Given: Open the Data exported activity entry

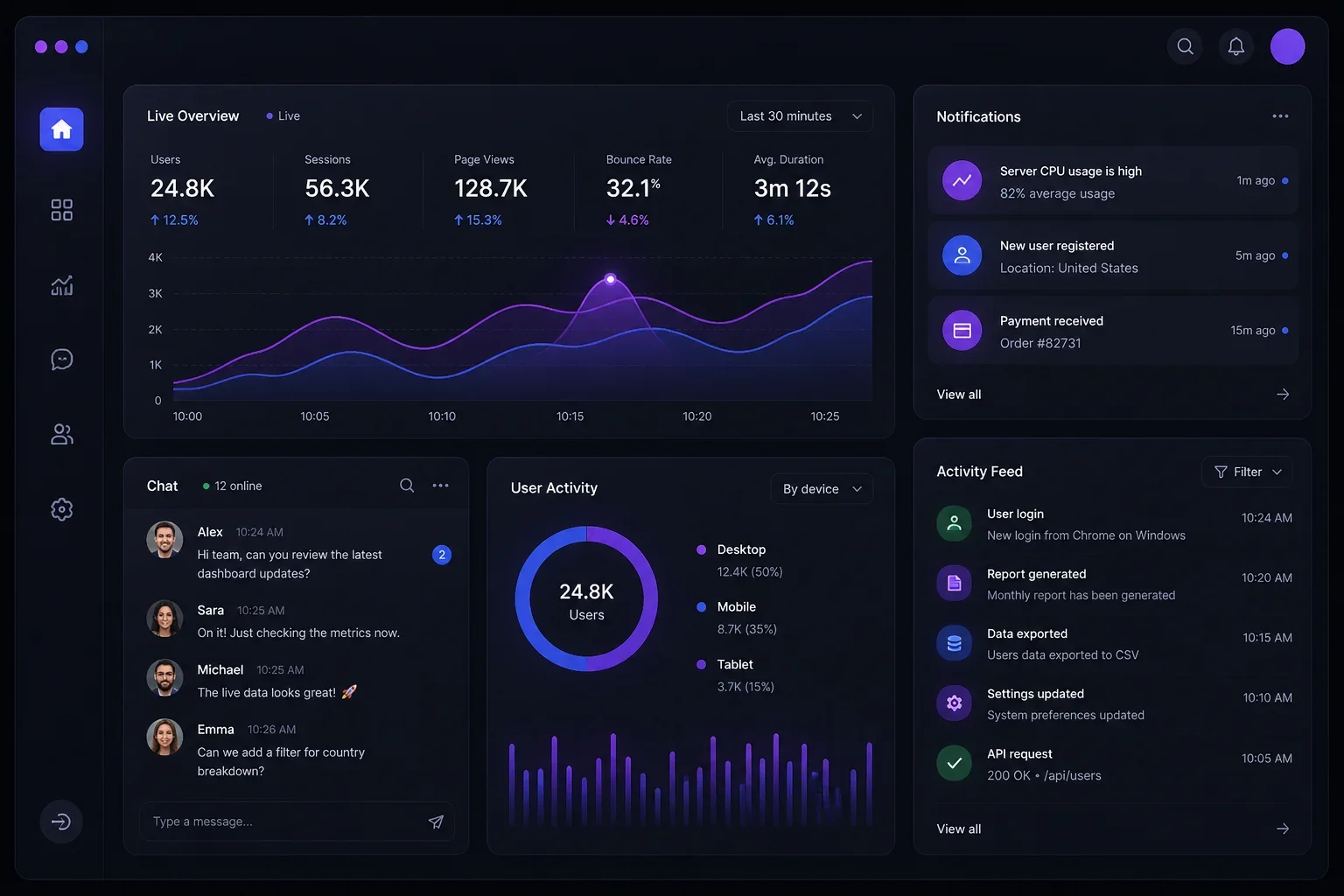Looking at the screenshot, I should pos(1114,644).
